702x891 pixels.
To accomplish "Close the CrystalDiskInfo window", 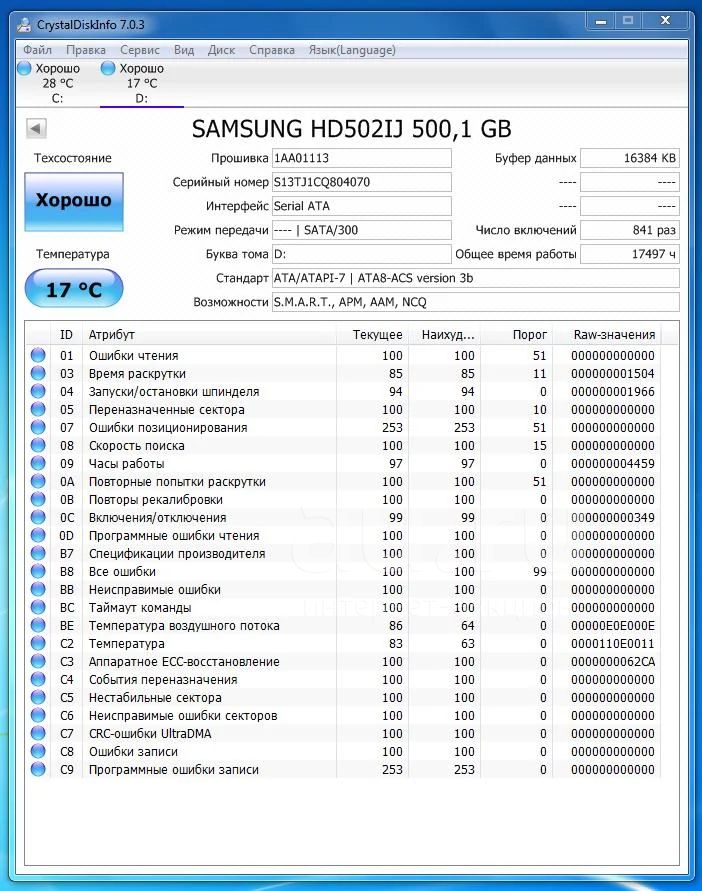I will pyautogui.click(x=665, y=21).
